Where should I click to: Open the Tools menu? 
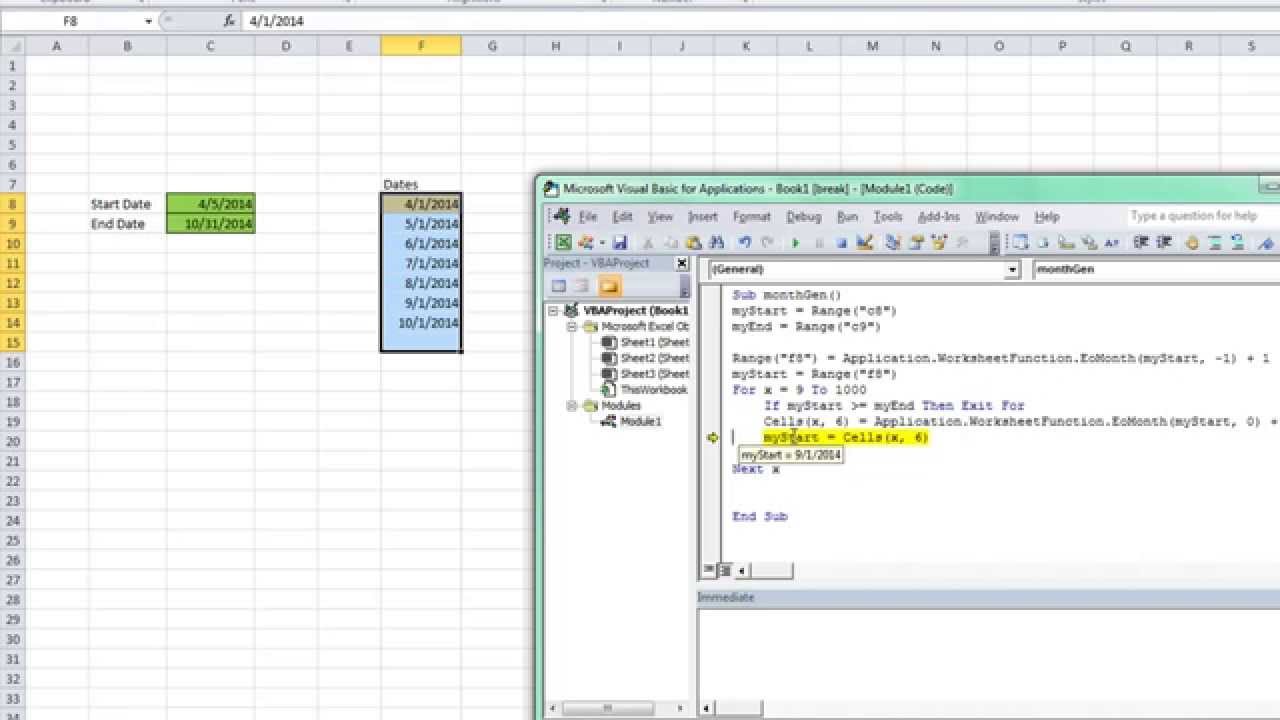[888, 216]
